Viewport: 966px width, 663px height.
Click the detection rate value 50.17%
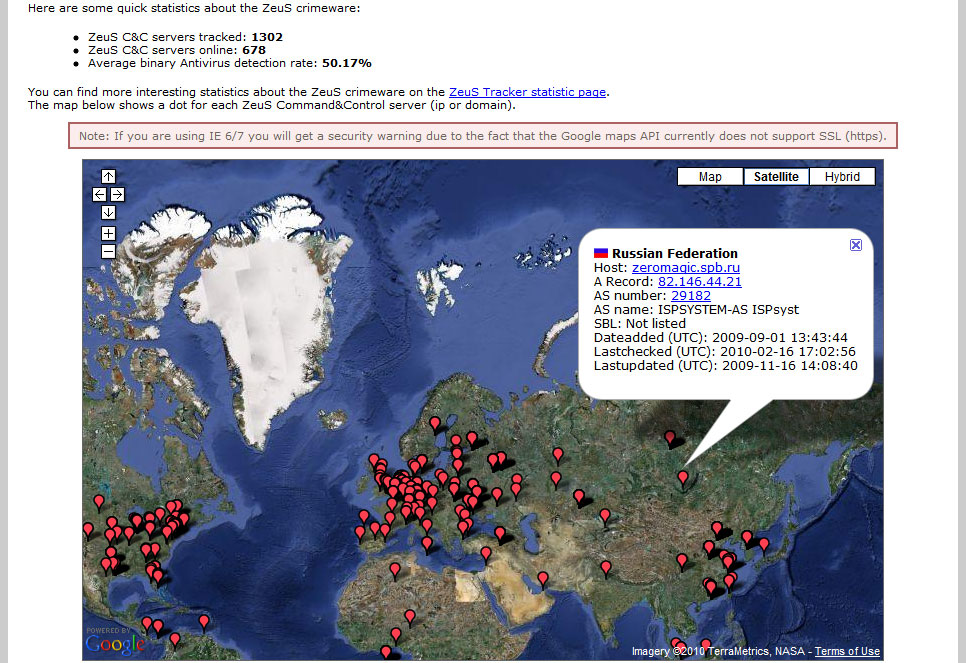click(x=347, y=63)
